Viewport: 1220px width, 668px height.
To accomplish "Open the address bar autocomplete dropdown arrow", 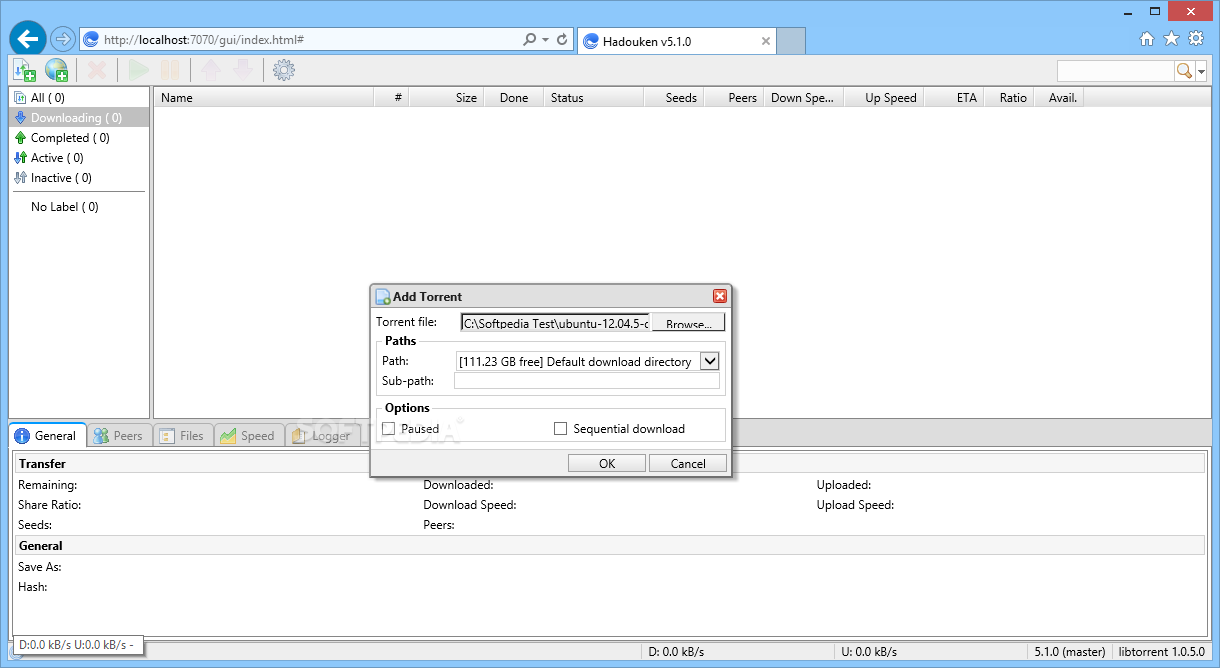I will pos(546,40).
